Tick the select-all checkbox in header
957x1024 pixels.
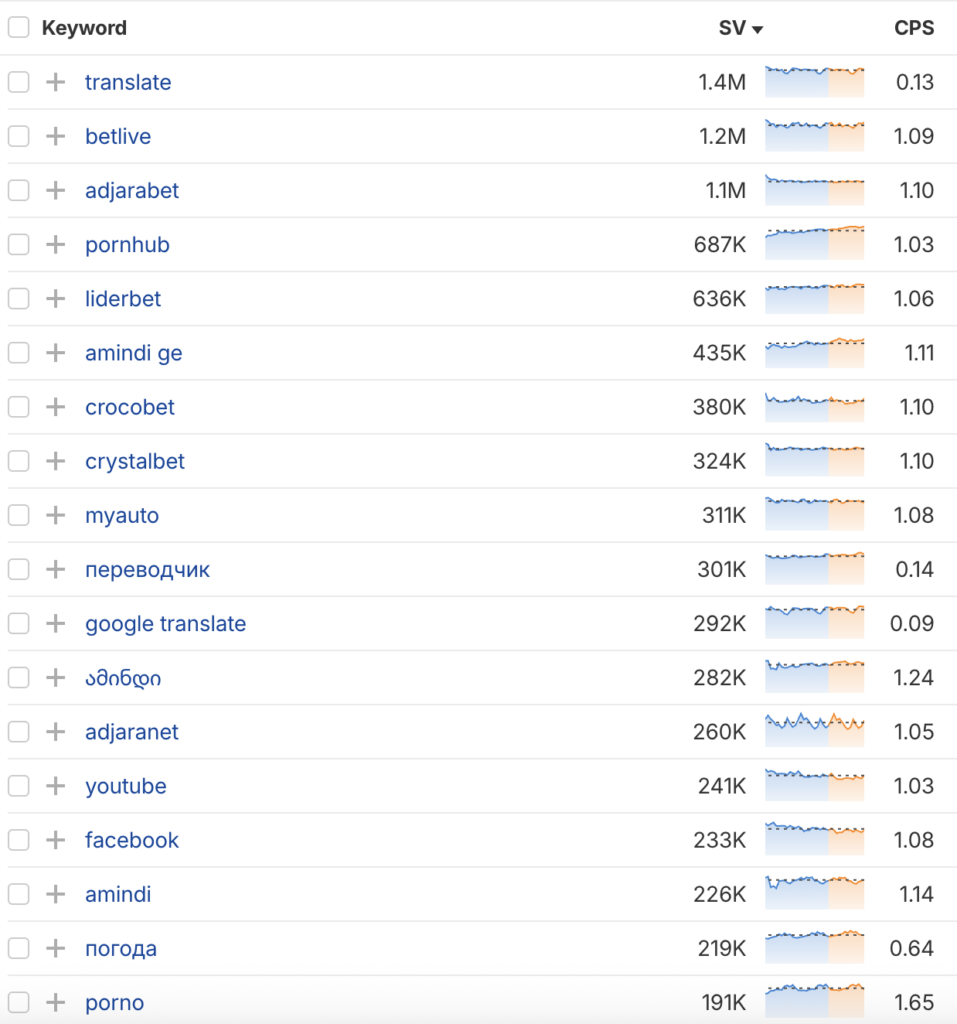19,28
